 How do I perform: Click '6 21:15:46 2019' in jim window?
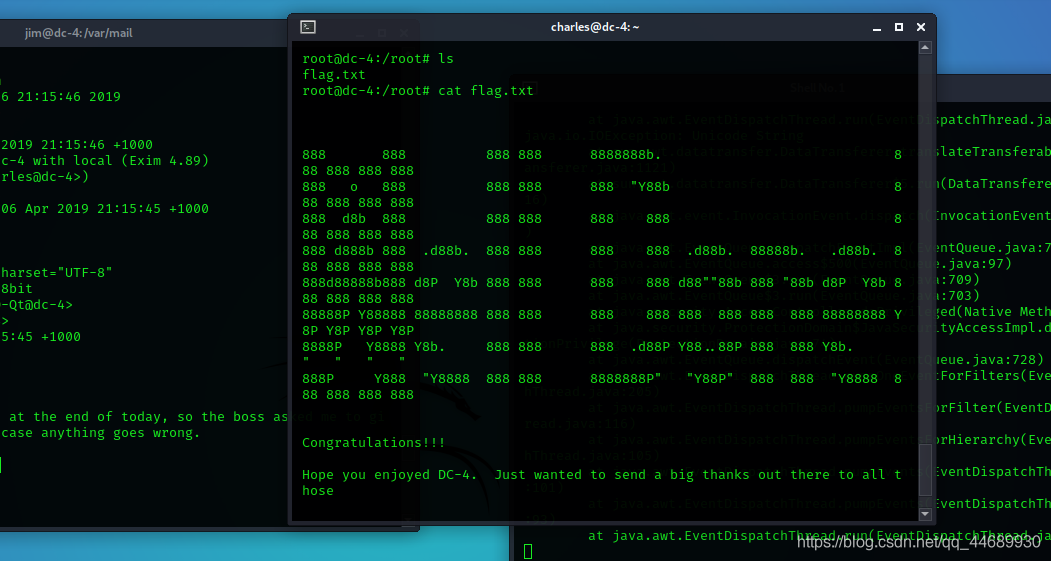[x=60, y=97]
